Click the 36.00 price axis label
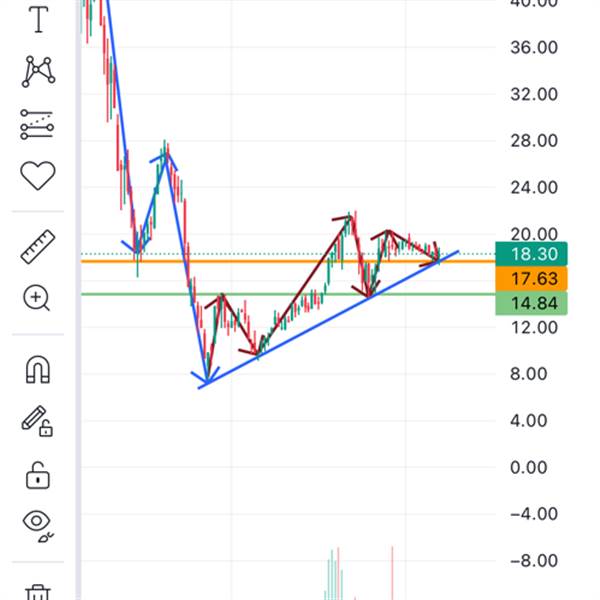This screenshot has height=600, width=600. coord(534,47)
